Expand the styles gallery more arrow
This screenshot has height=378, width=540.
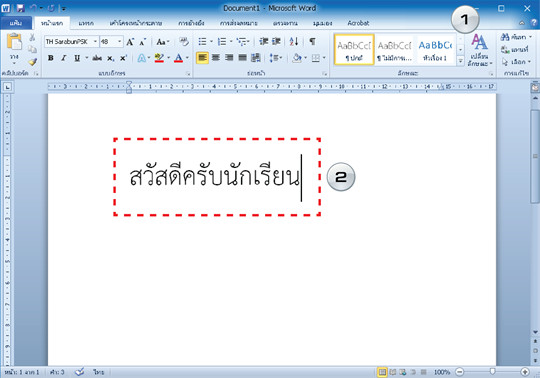[461, 61]
